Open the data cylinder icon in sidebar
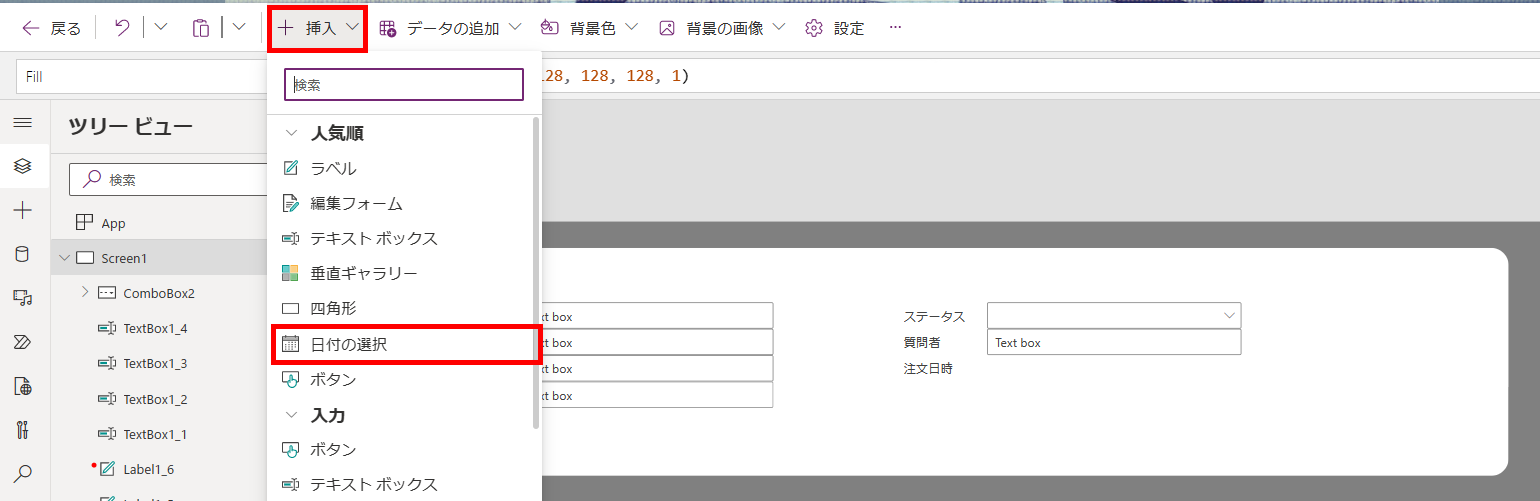 click(x=23, y=254)
